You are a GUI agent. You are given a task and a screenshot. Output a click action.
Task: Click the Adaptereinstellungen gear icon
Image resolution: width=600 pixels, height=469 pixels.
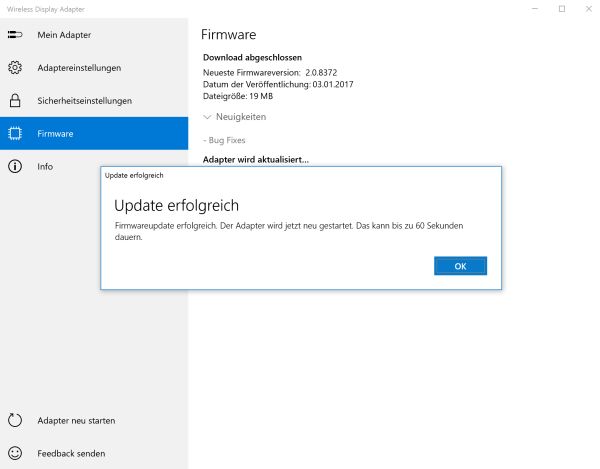pos(15,68)
